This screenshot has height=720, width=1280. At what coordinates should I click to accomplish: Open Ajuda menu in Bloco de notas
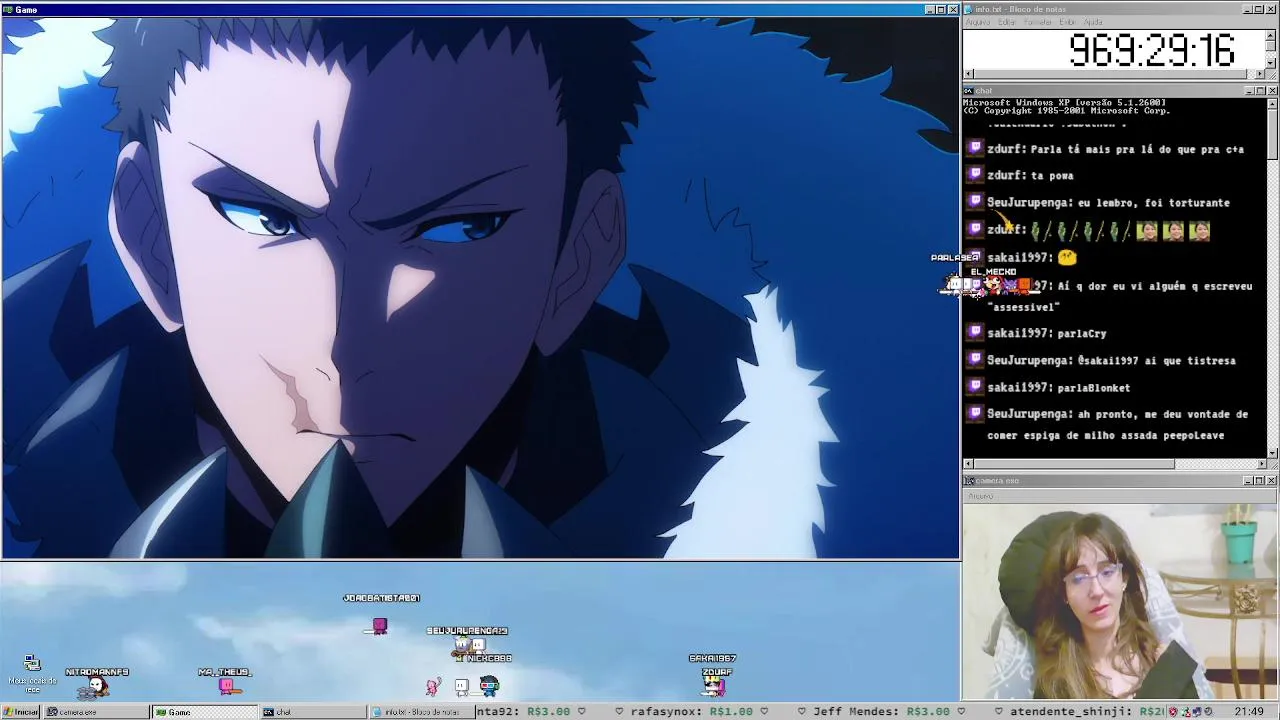[x=1093, y=22]
